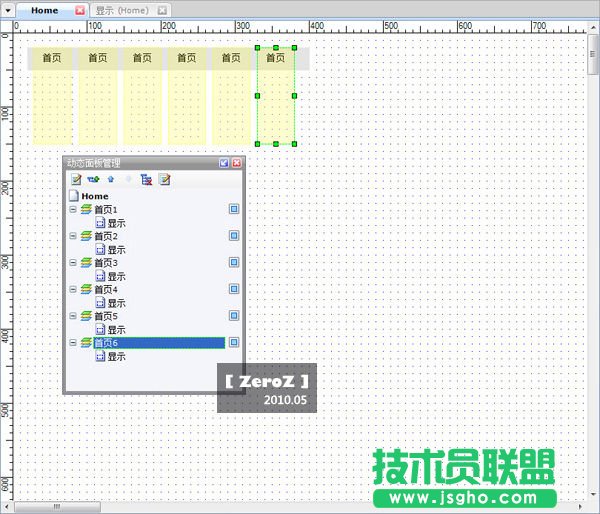
Task: Click the vertical scrollbar thumb
Action: 593,54
